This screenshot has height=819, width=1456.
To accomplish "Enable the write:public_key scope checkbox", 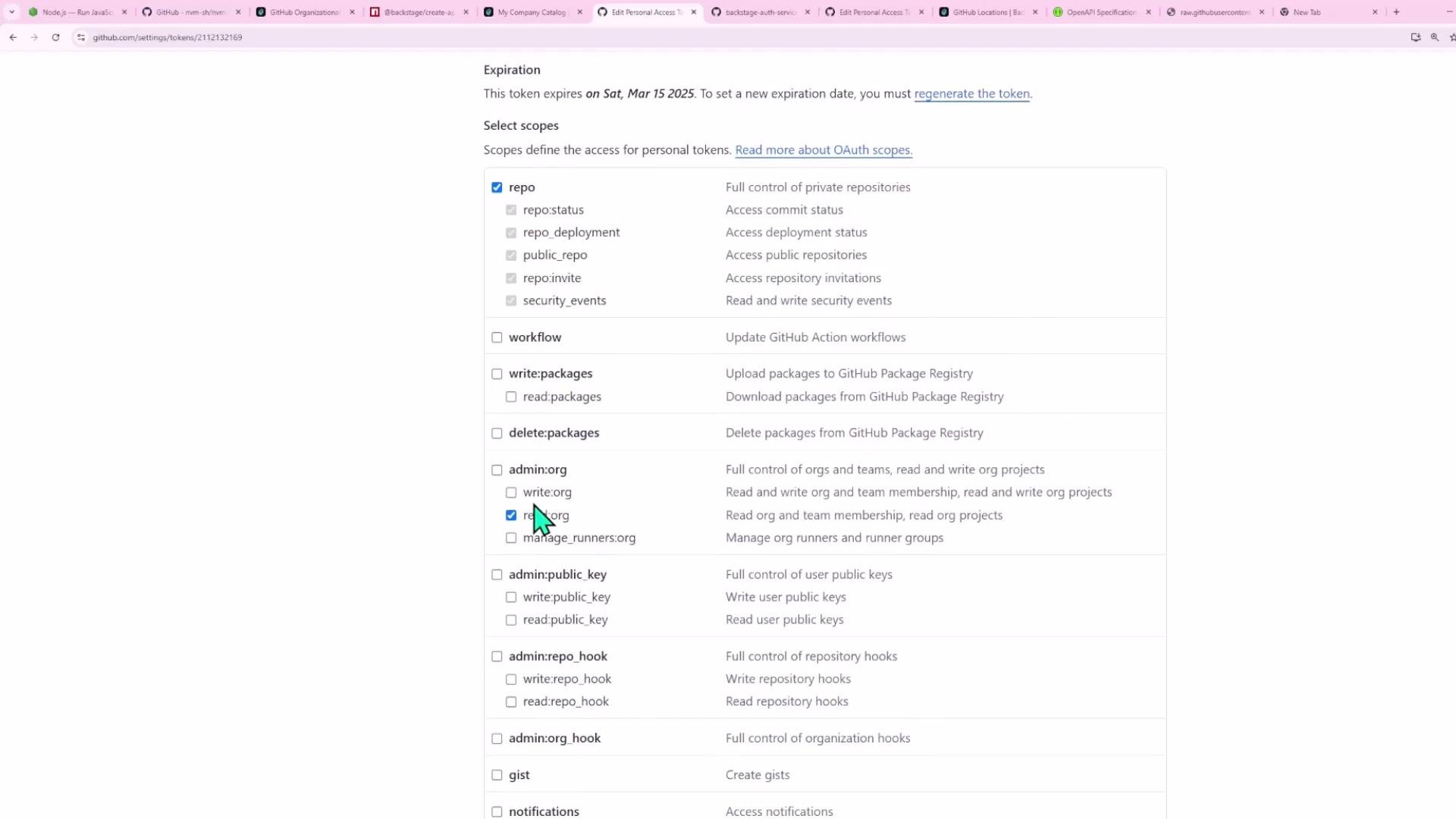I will pos(511,597).
